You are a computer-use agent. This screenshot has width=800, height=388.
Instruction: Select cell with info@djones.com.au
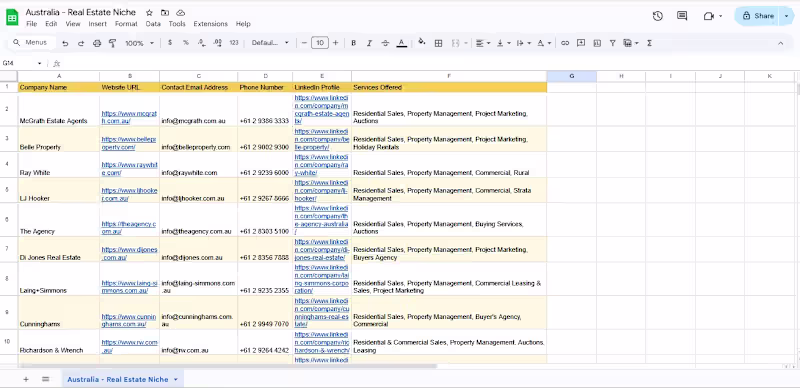pyautogui.click(x=198, y=250)
